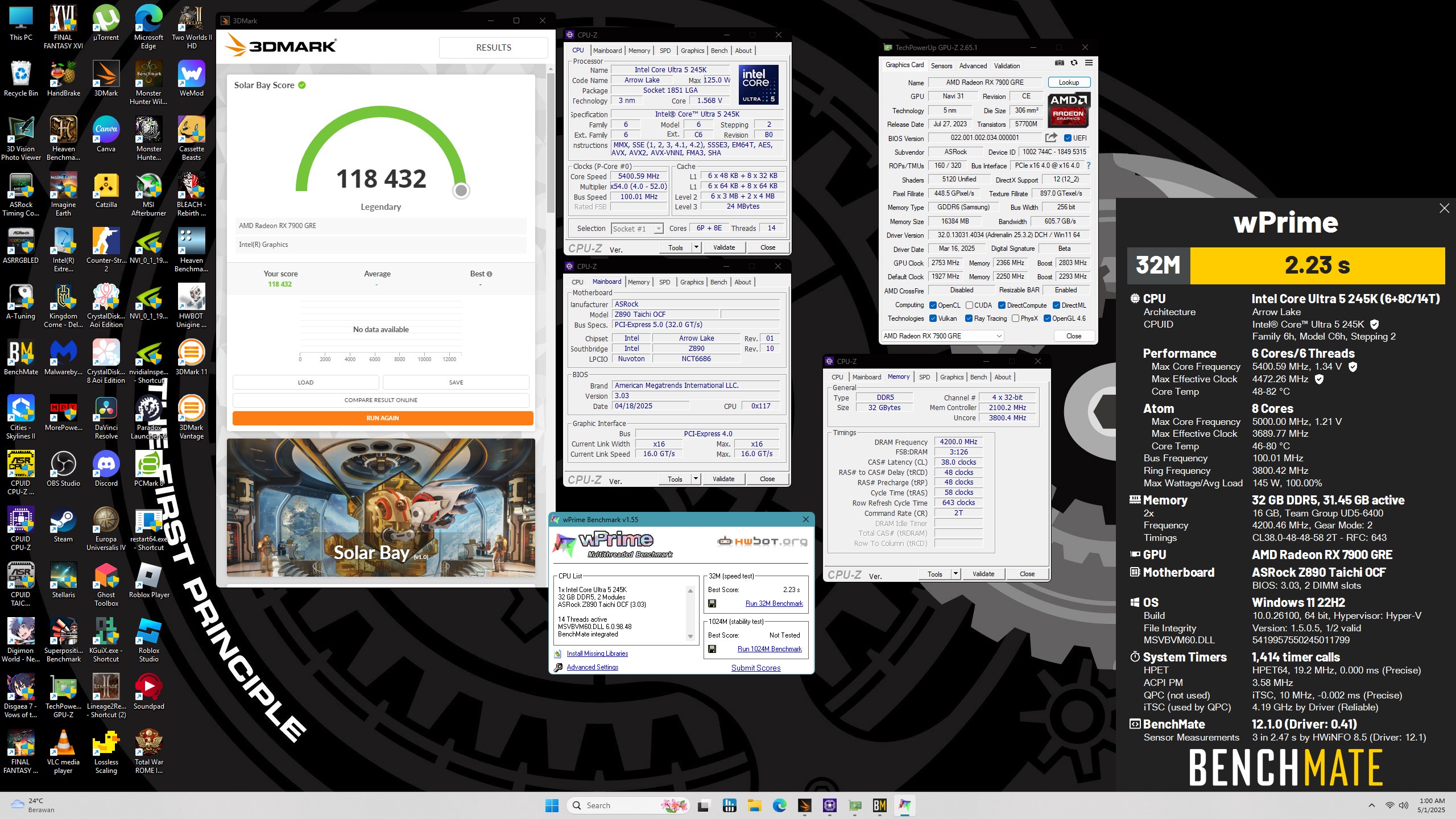The height and width of the screenshot is (819, 1456).
Task: Open the Validation tab in GPU-Z
Action: click(x=1007, y=66)
